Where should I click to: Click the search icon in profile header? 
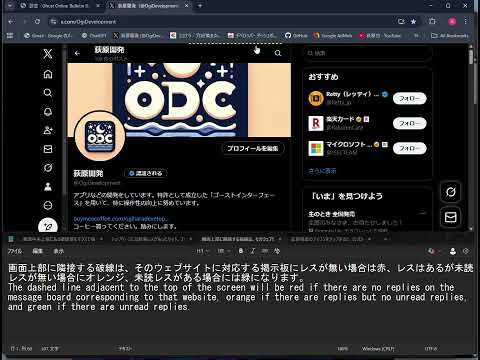click(x=278, y=53)
